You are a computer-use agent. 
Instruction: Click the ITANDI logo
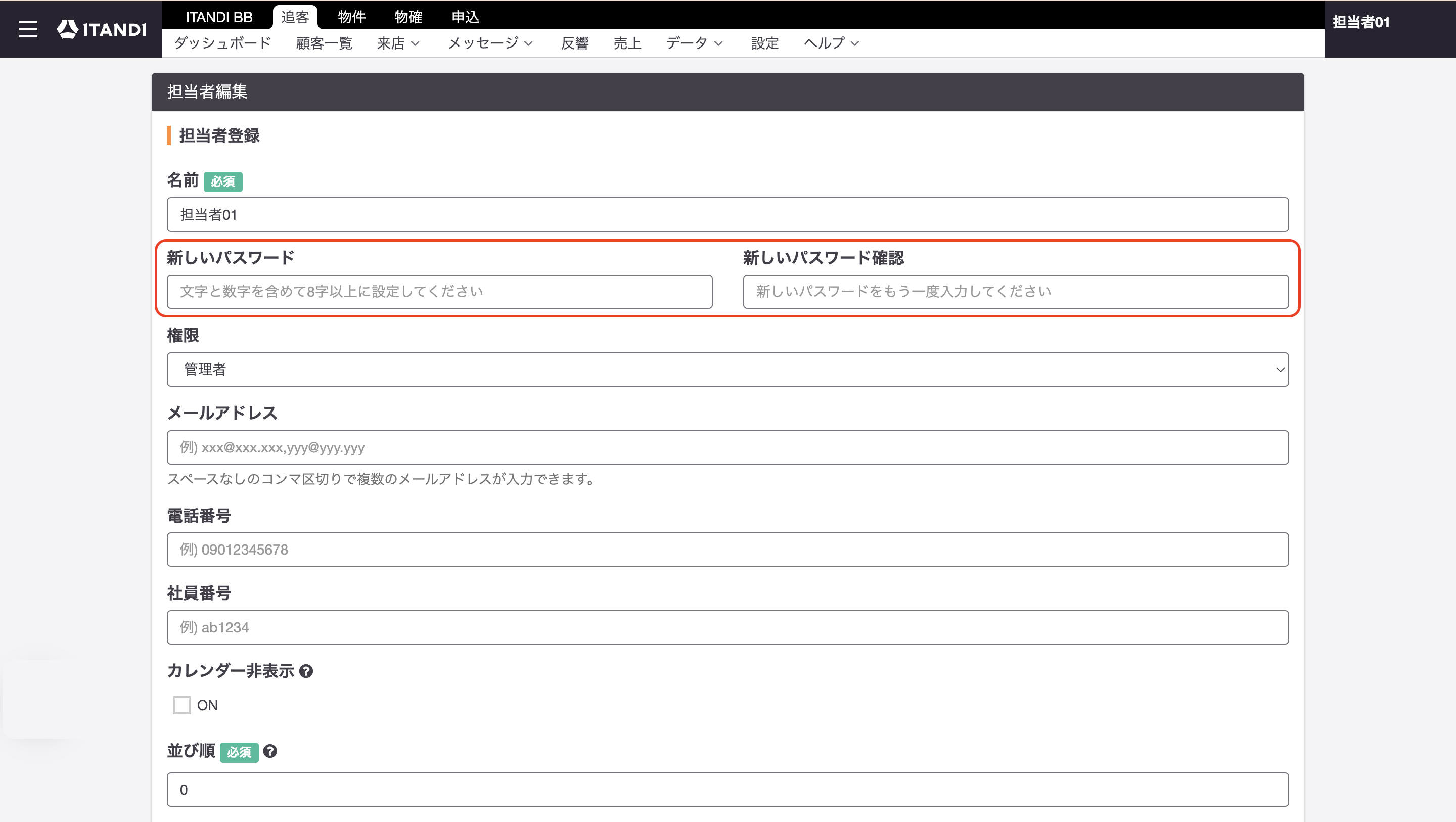(x=102, y=29)
